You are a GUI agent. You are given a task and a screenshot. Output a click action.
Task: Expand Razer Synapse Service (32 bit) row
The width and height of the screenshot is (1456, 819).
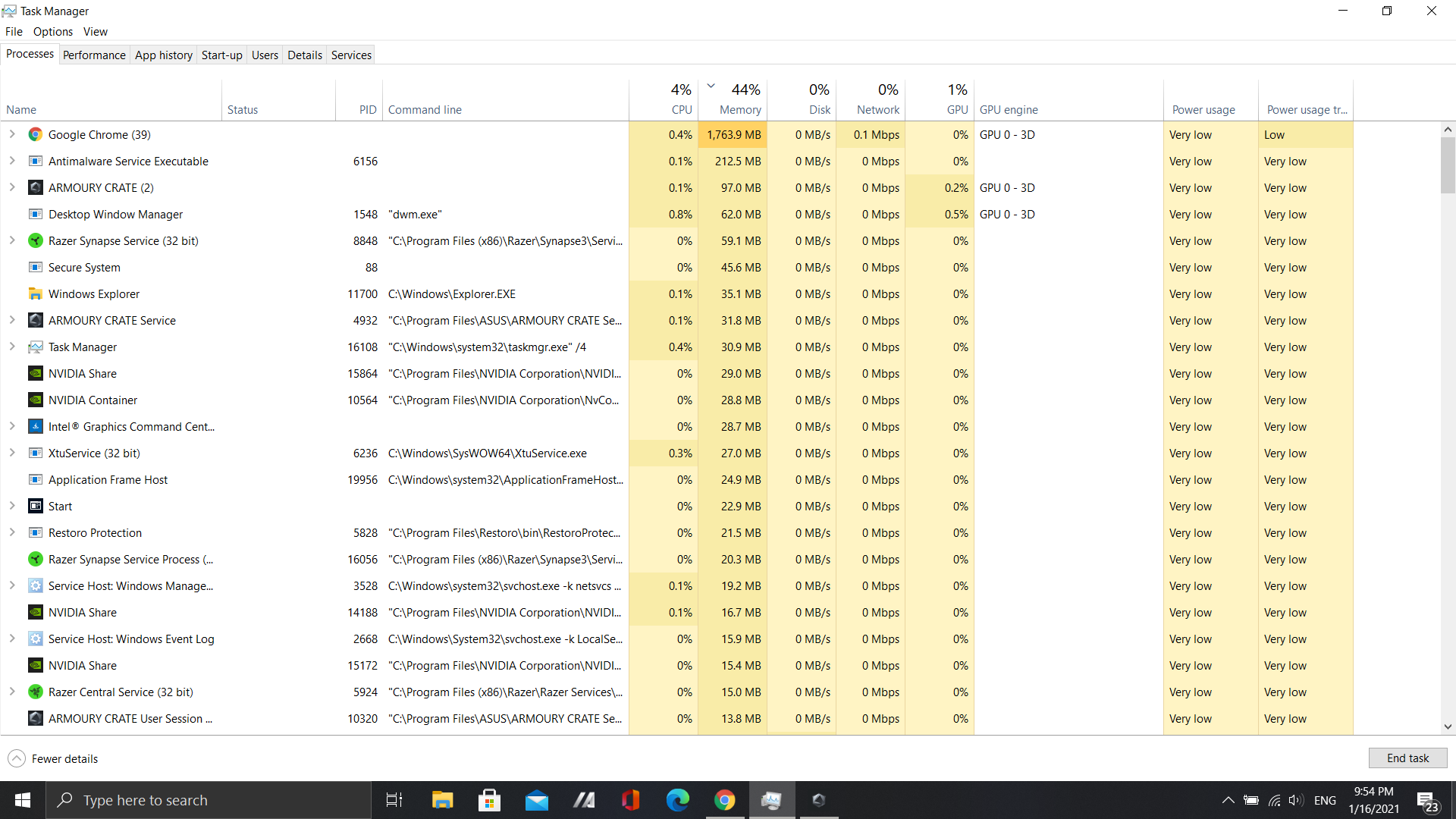12,240
